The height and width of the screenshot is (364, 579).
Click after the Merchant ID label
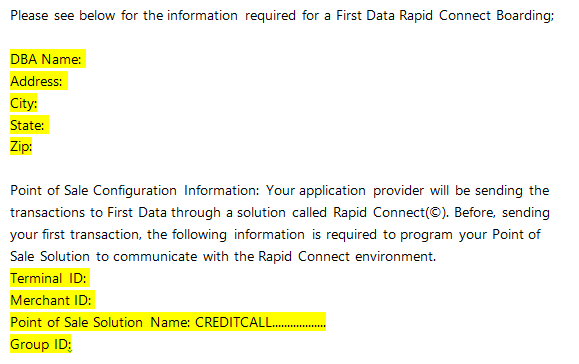(x=93, y=300)
